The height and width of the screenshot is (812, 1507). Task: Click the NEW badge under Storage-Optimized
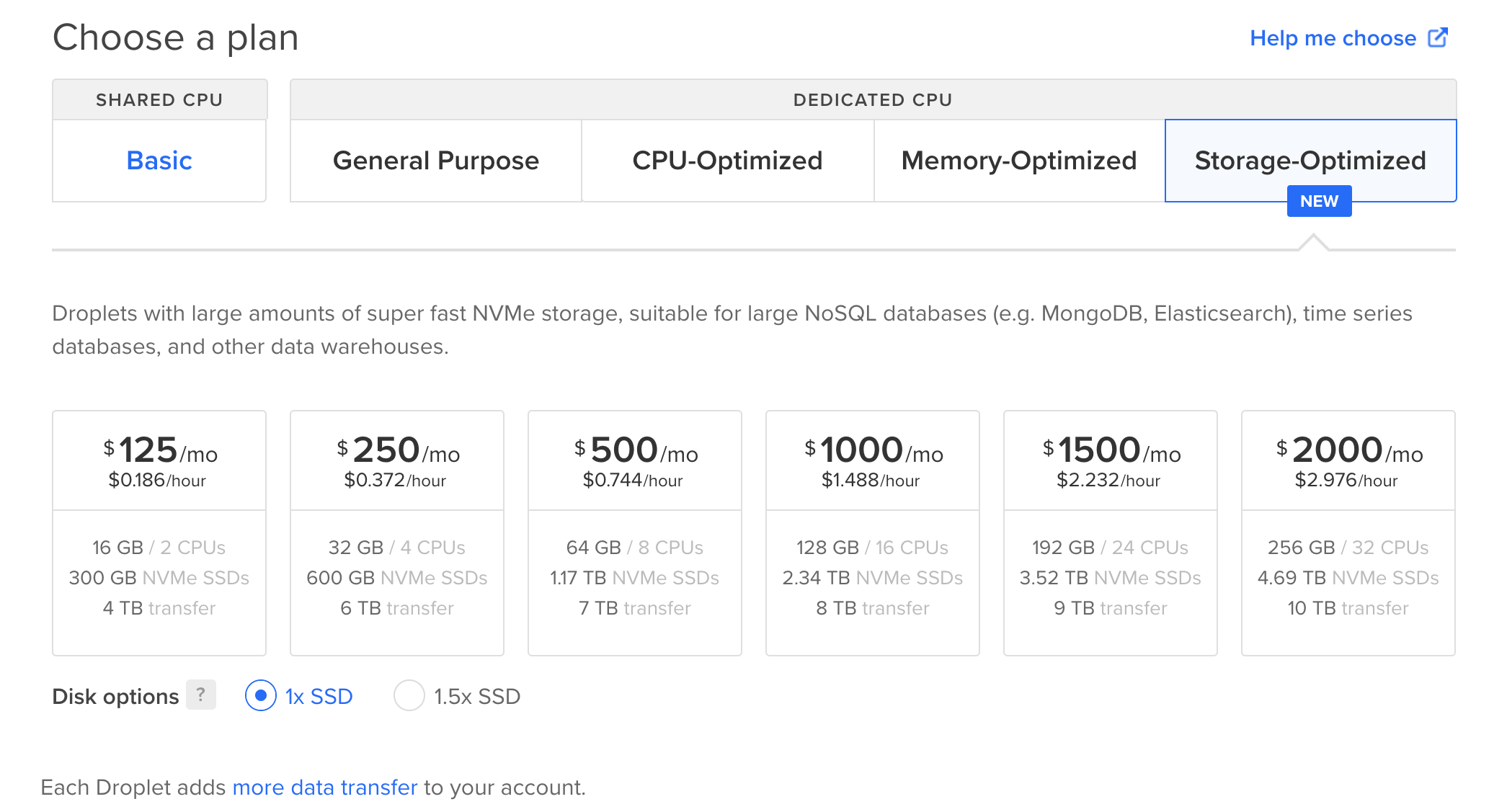click(1319, 201)
